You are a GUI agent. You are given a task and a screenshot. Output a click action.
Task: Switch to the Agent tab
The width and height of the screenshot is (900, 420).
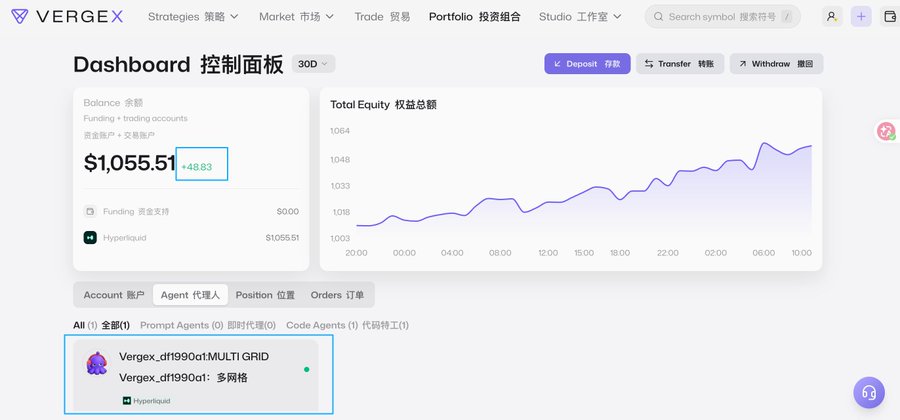(x=190, y=295)
